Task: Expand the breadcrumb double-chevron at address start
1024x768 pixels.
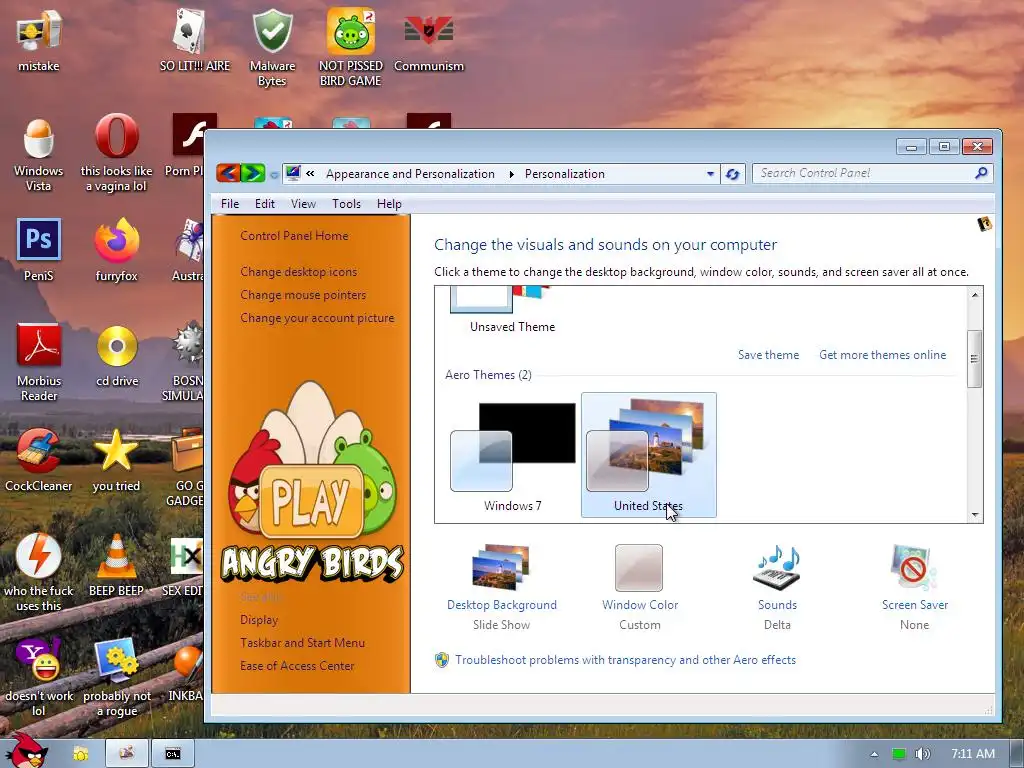Action: [310, 174]
